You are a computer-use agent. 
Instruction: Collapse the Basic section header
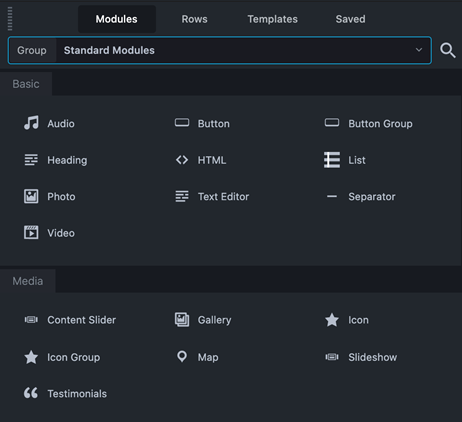click(26, 84)
